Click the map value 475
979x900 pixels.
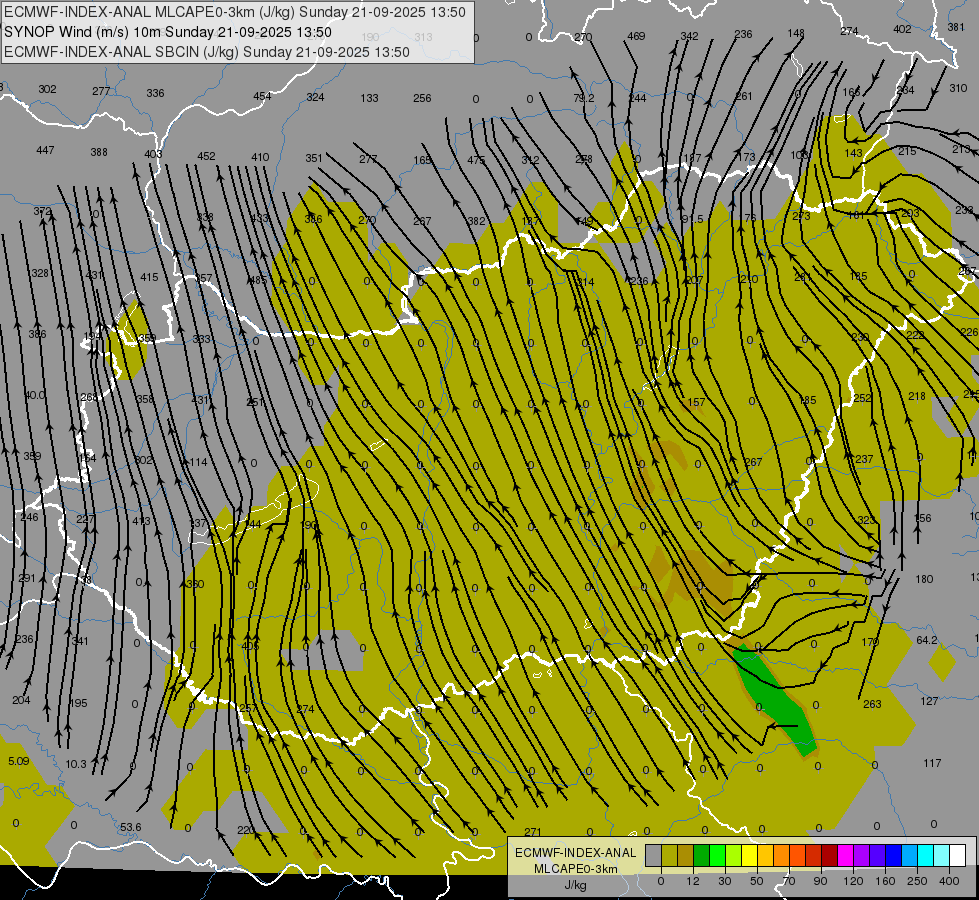tap(476, 160)
